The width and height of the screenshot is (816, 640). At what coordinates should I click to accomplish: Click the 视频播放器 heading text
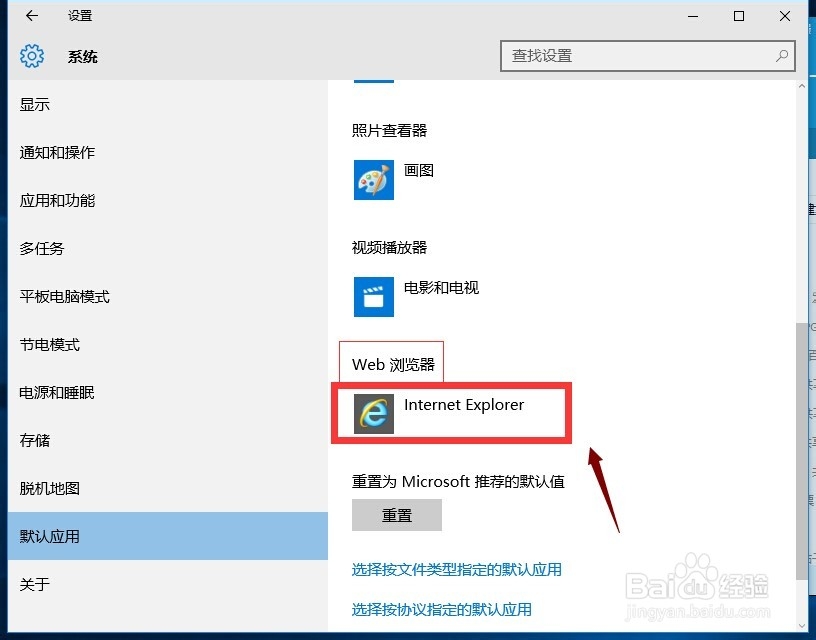click(389, 247)
